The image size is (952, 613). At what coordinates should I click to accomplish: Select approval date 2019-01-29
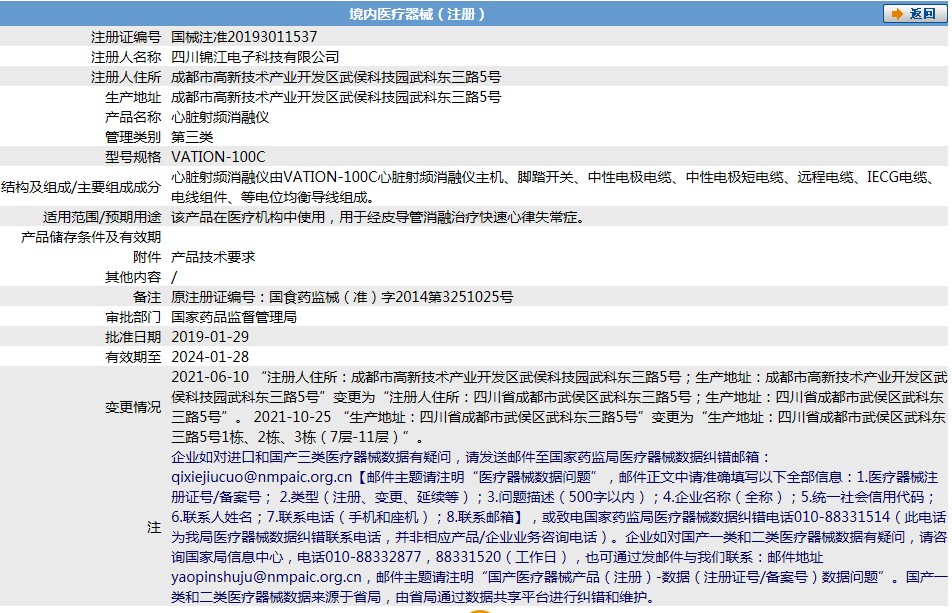pyautogui.click(x=210, y=337)
